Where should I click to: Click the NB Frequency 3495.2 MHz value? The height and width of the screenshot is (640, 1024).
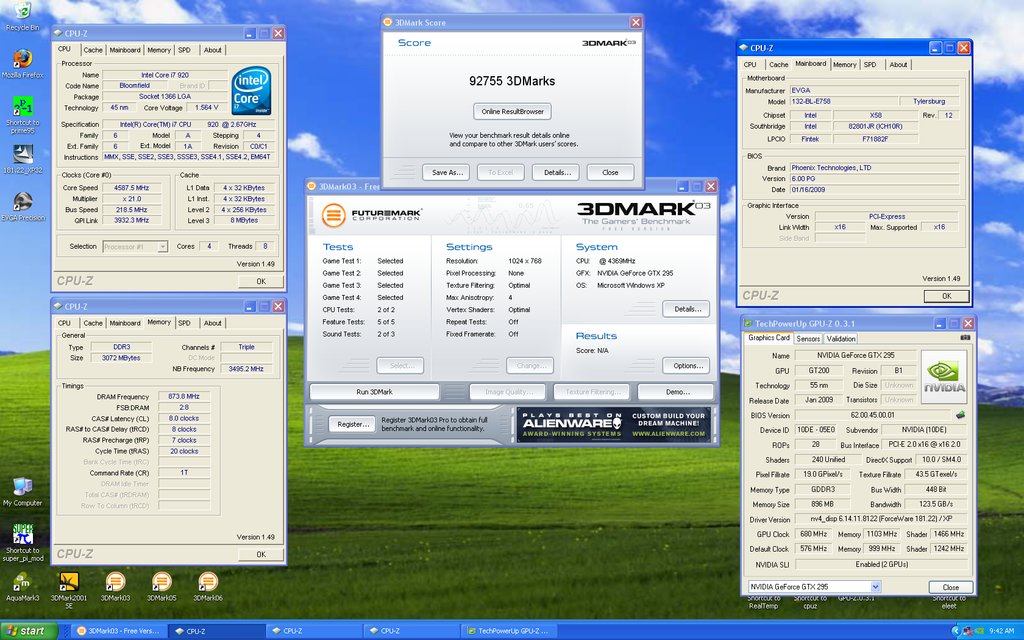(x=246, y=369)
